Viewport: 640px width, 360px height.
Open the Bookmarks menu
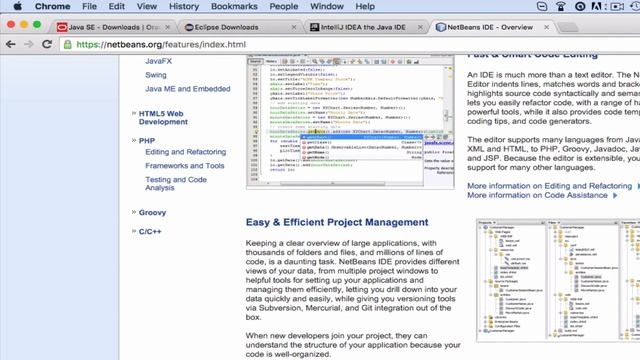pyautogui.click(x=234, y=6)
